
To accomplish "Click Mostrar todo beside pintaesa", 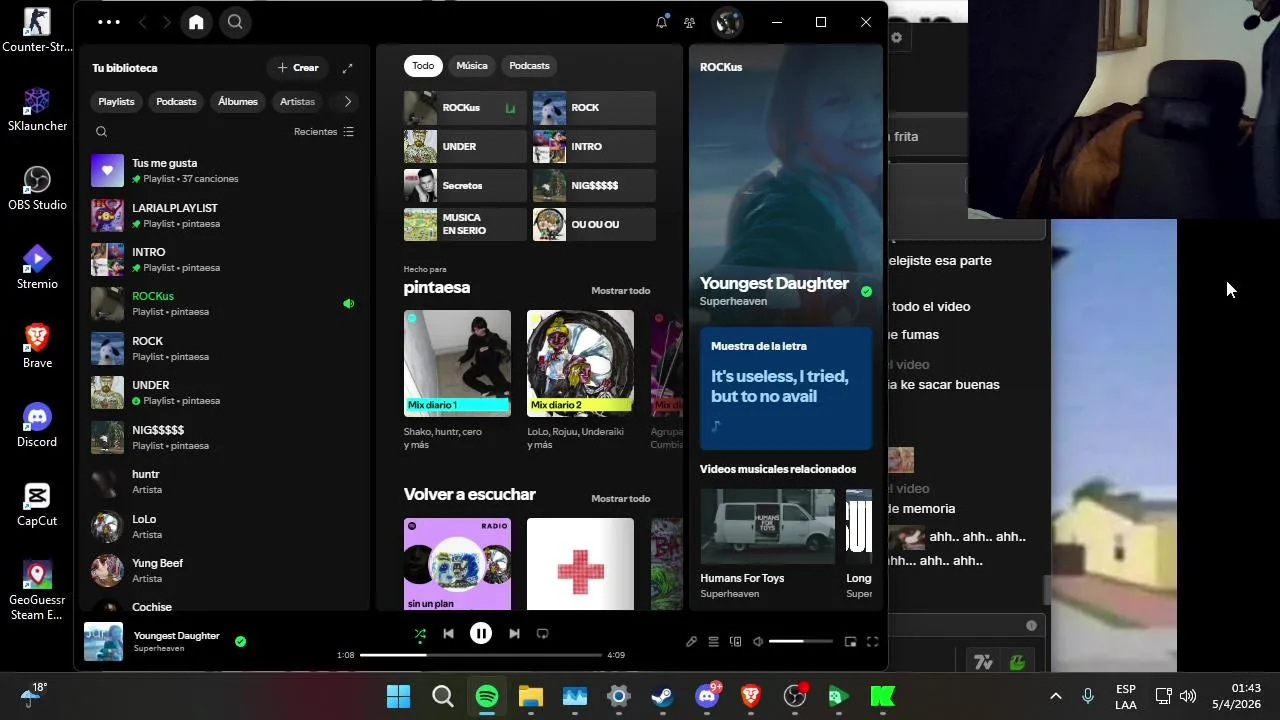I will coord(620,291).
